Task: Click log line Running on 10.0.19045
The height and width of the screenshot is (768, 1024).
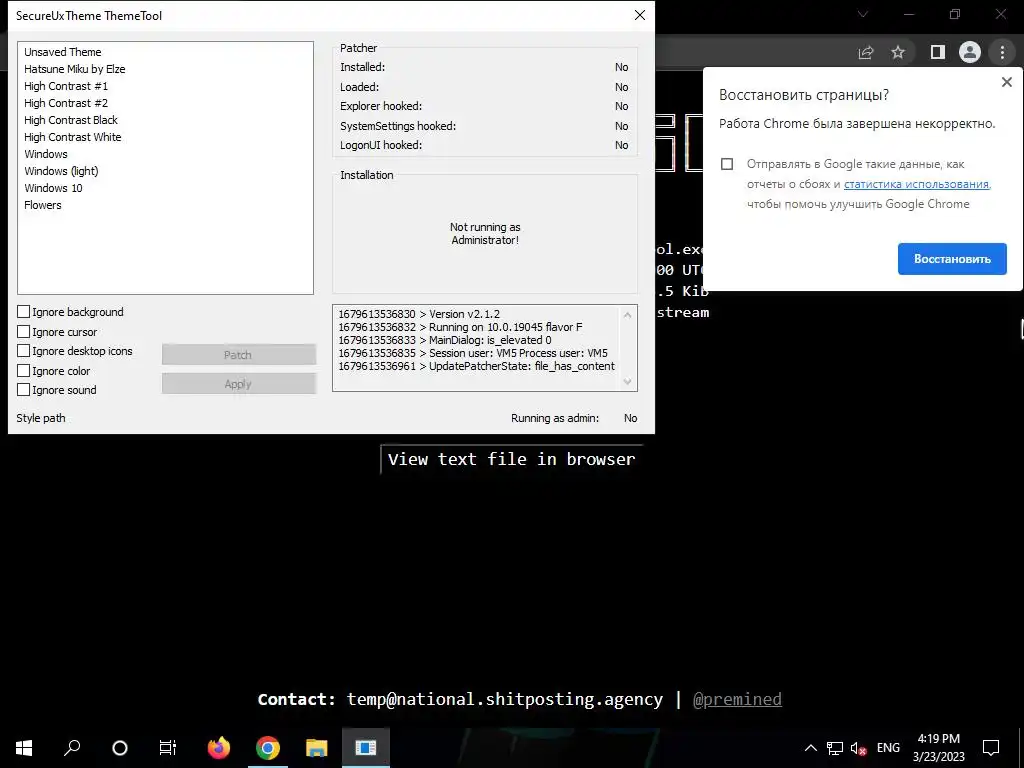Action: 460,327
